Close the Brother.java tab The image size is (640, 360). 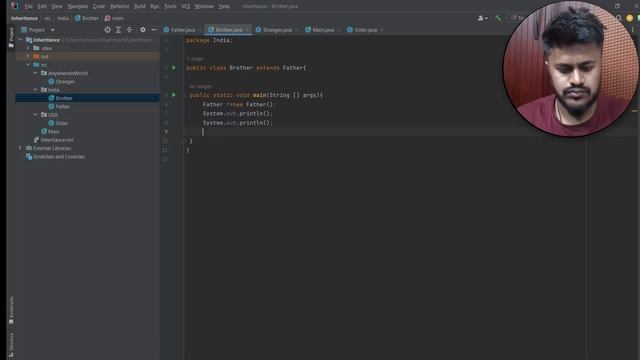[247, 30]
